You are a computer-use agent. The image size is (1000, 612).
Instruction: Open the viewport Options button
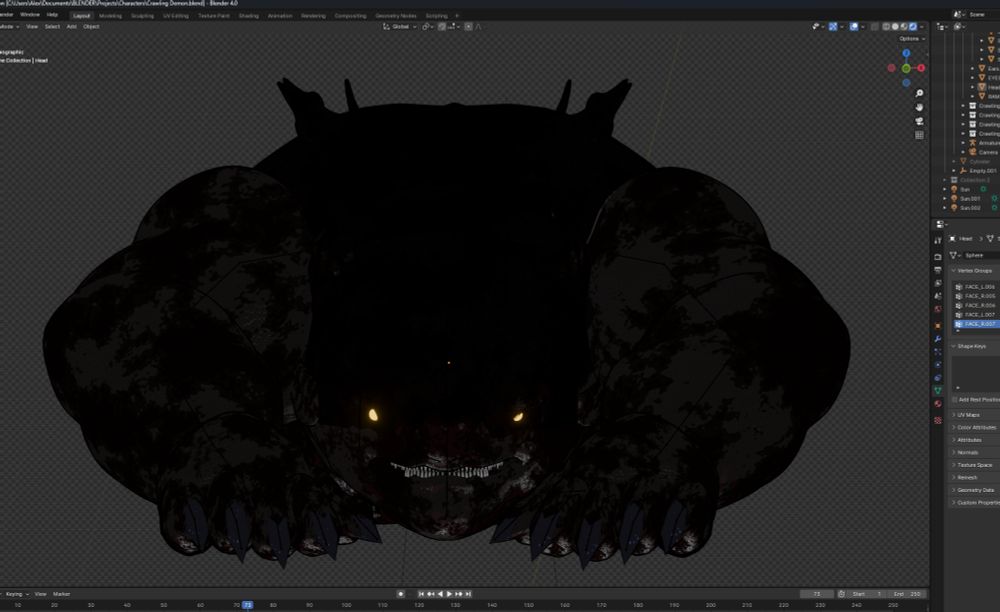pyautogui.click(x=910, y=39)
